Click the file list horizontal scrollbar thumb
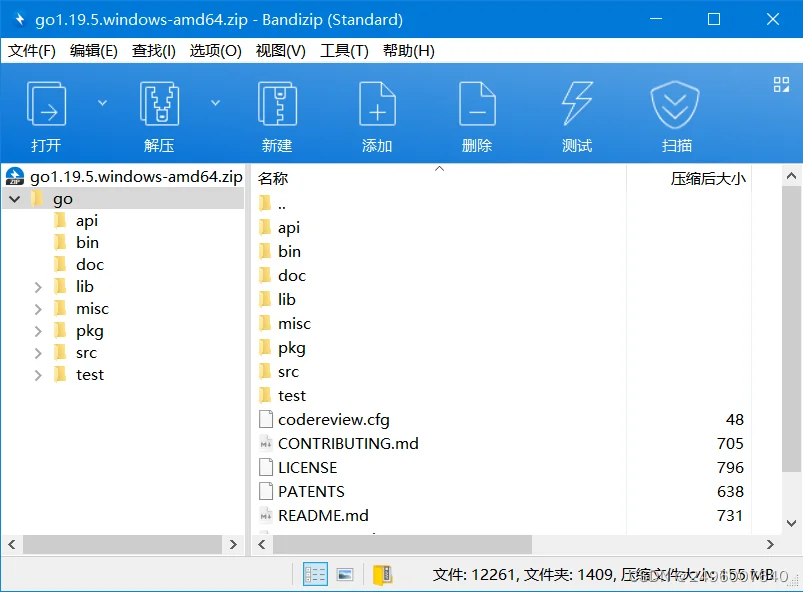 [403, 544]
